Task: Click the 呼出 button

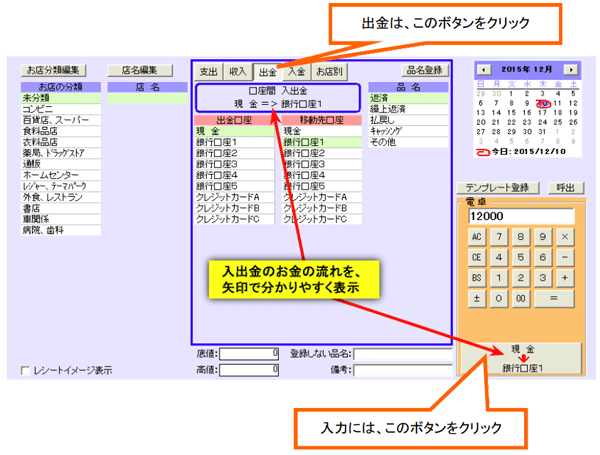Action: tap(566, 188)
